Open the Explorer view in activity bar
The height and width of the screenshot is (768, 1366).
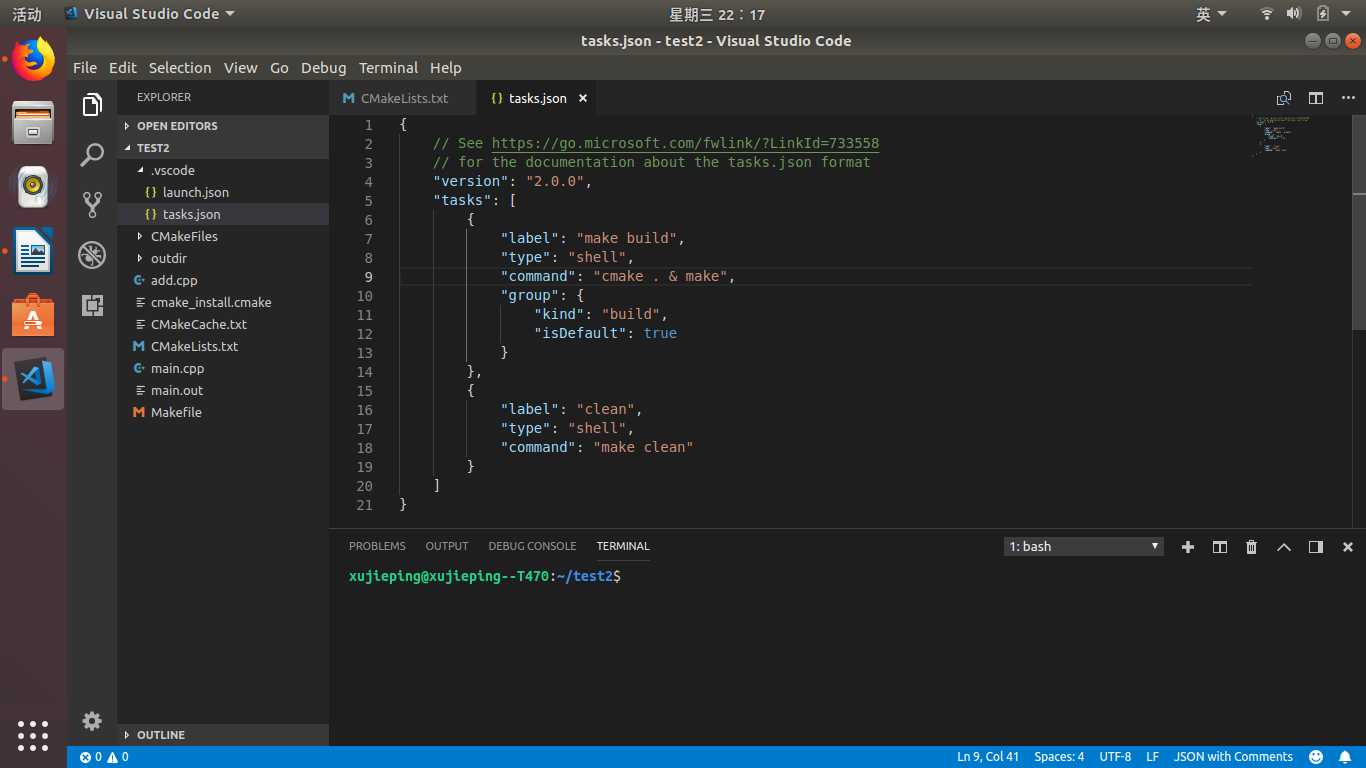point(92,105)
